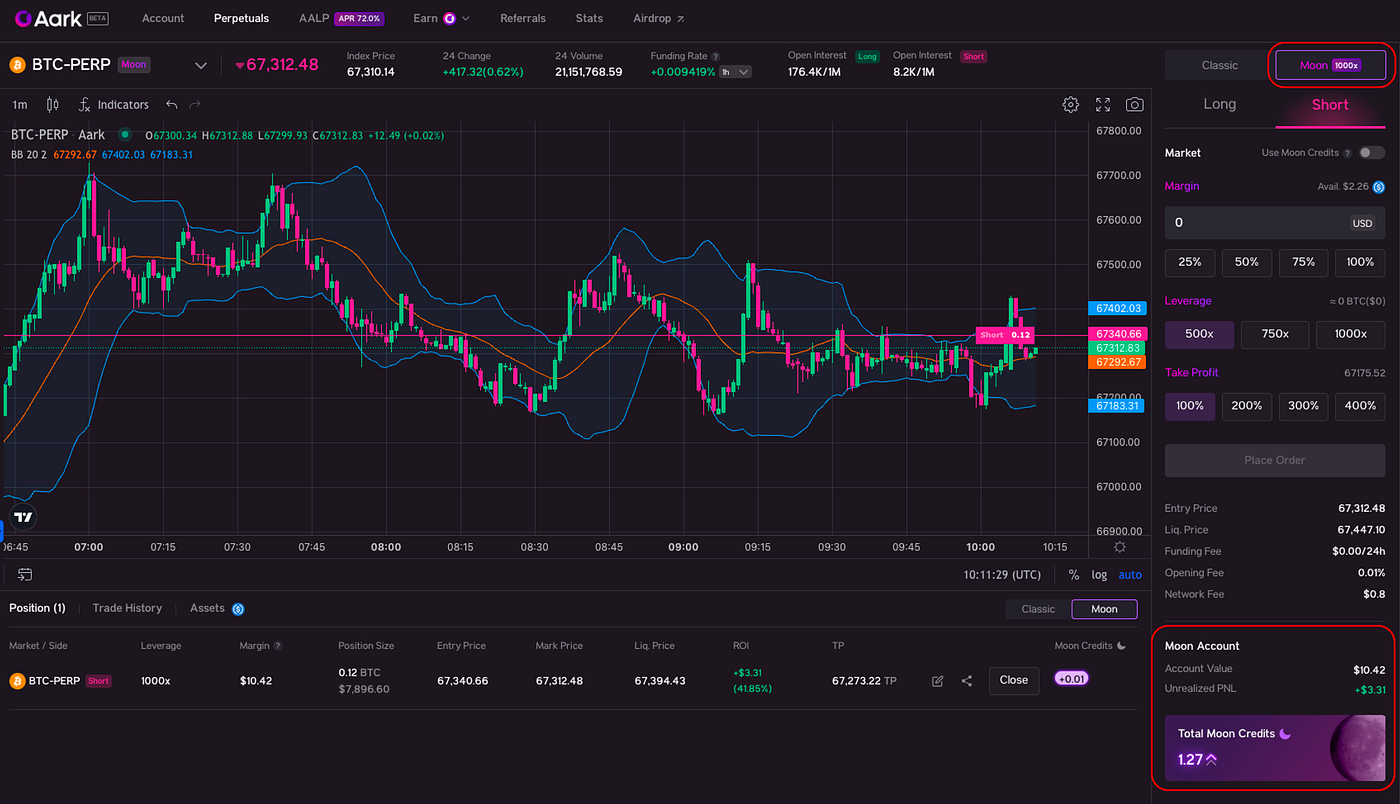Image resolution: width=1400 pixels, height=804 pixels.
Task: Open the BTC-PERP market selector dropdown
Action: point(200,64)
